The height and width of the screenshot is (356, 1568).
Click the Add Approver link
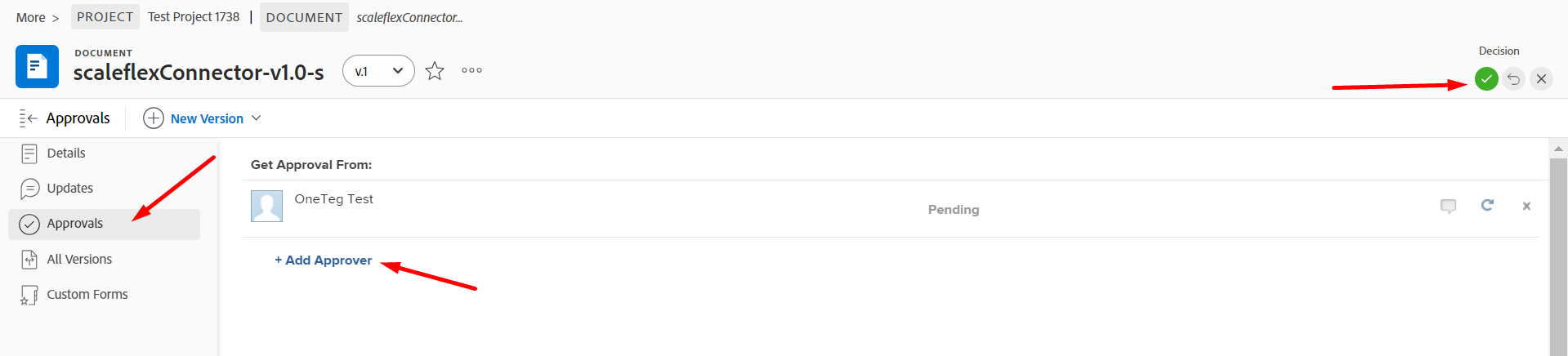(x=324, y=260)
